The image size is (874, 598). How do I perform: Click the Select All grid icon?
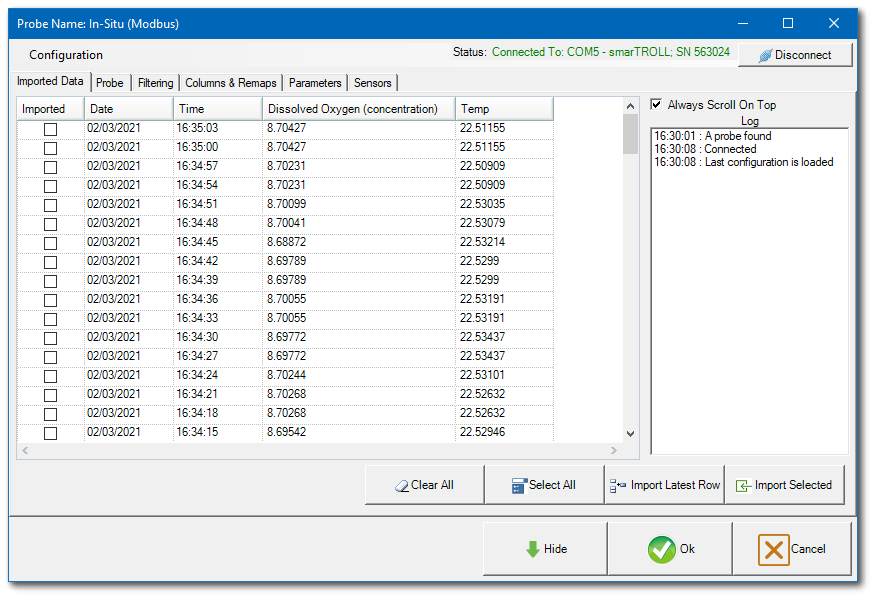tap(518, 484)
